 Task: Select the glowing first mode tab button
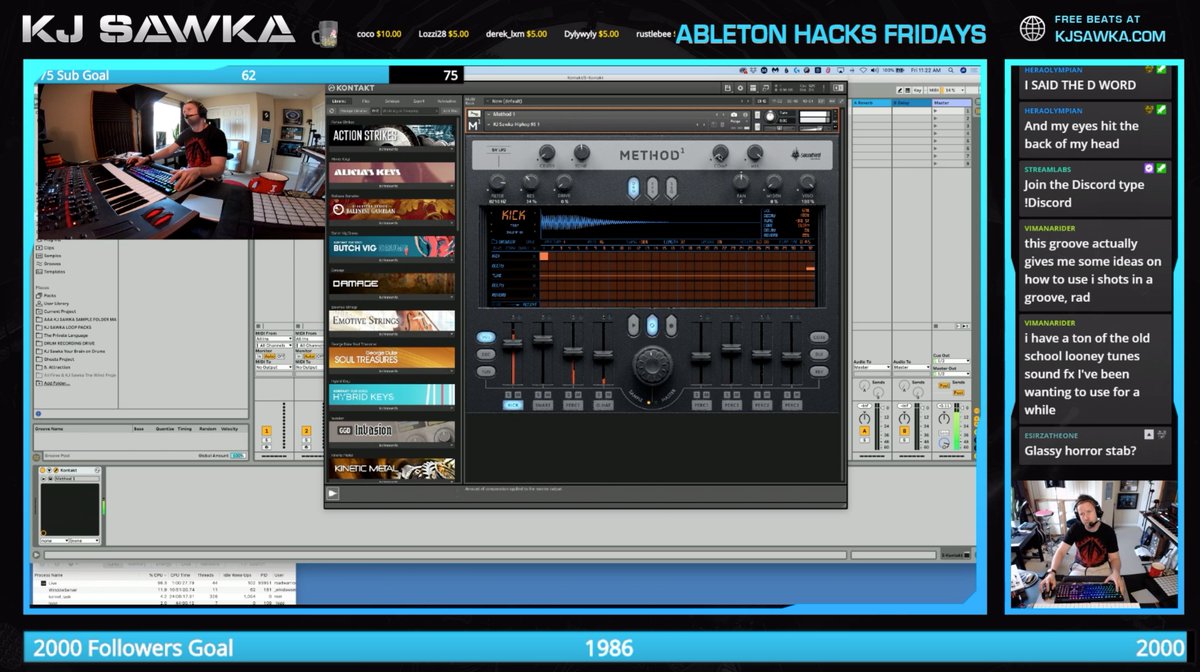coord(633,187)
